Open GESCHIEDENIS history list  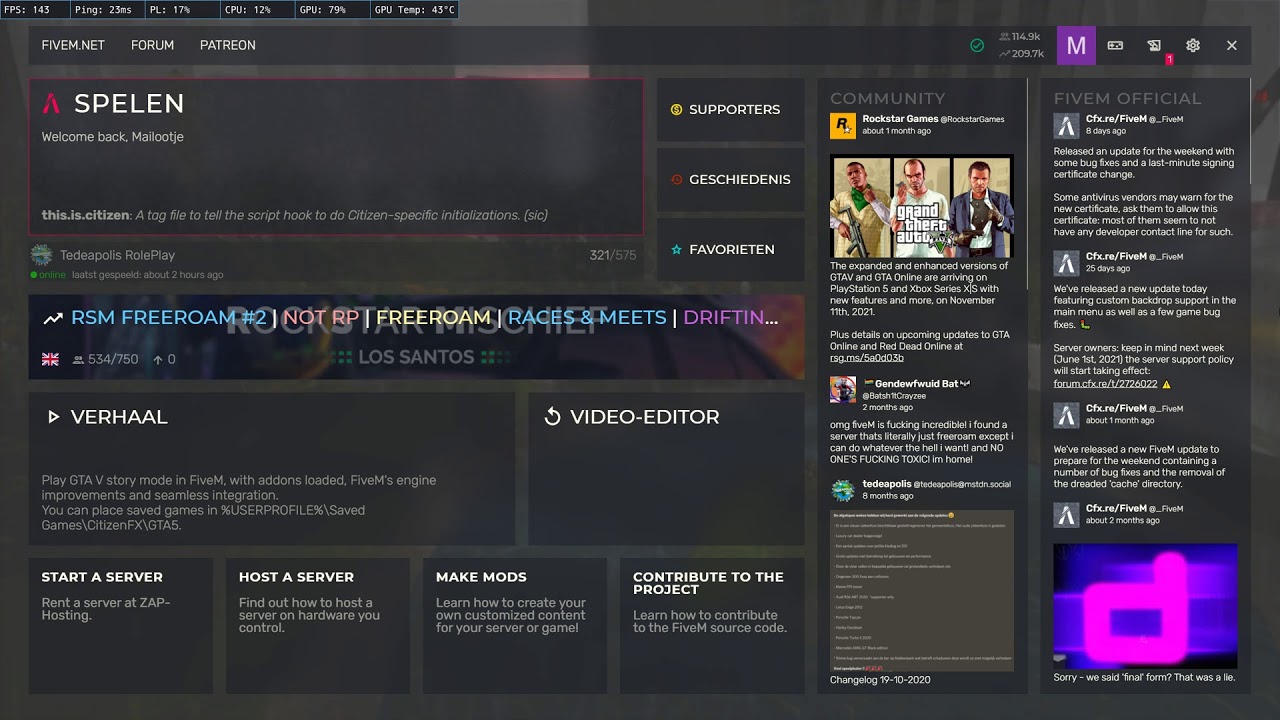tap(731, 180)
